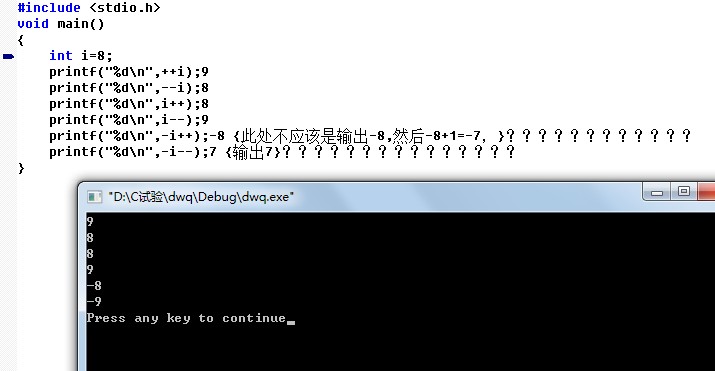This screenshot has height=371, width=715.
Task: Click the printf line with --i
Action: (129, 88)
